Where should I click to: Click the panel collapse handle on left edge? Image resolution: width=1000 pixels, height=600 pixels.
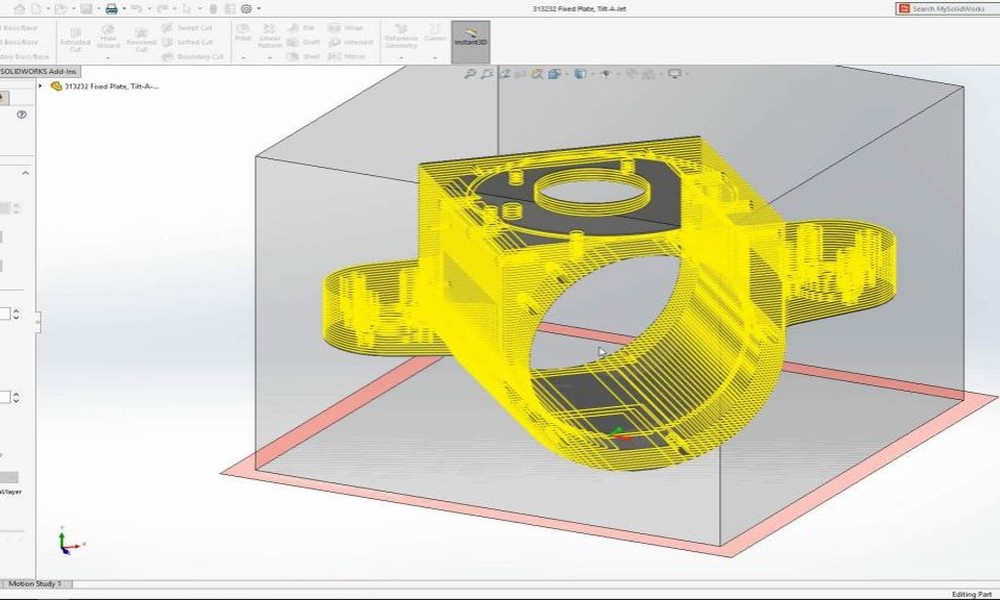[x=39, y=320]
